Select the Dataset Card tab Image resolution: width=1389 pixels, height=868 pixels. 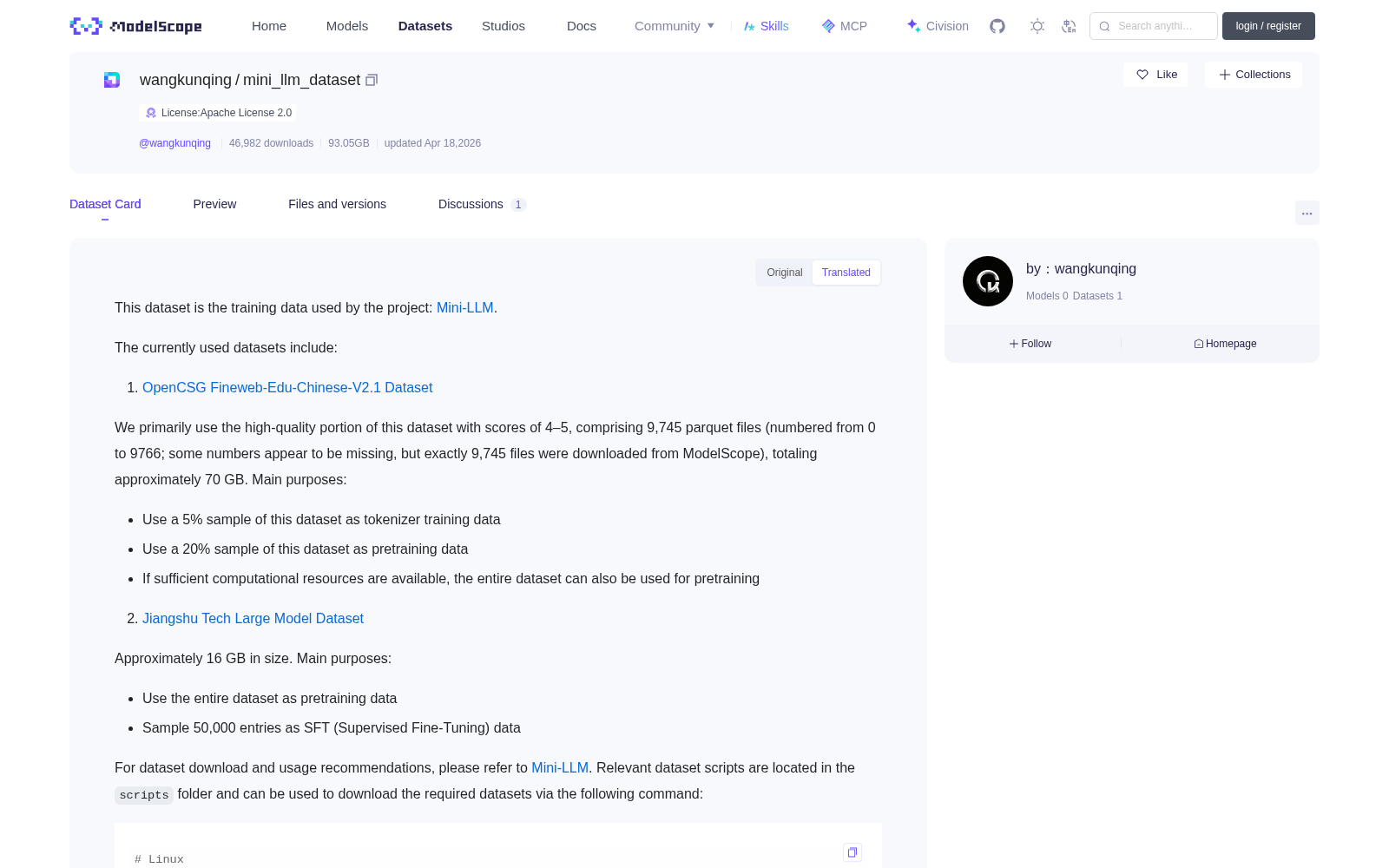coord(105,204)
